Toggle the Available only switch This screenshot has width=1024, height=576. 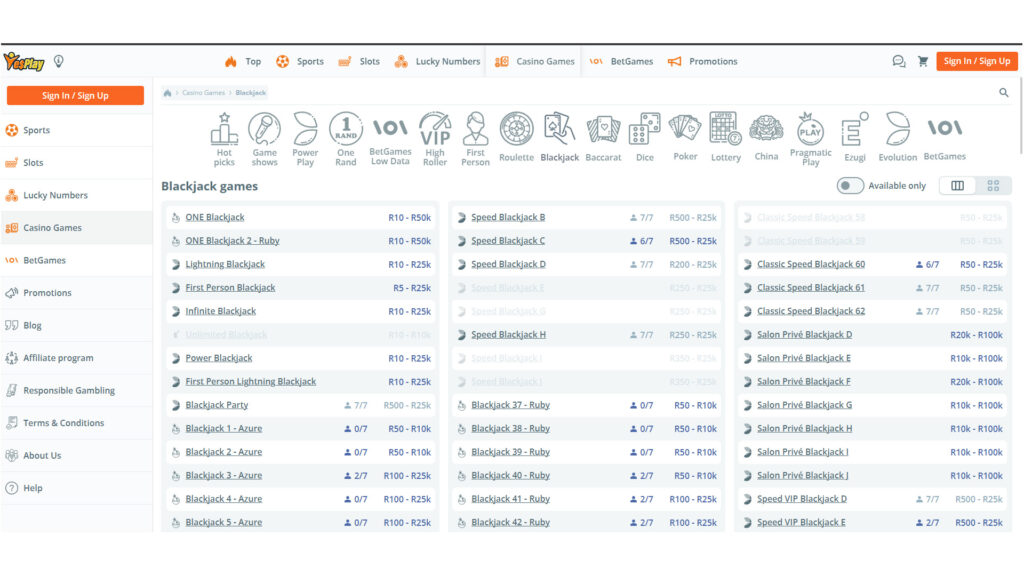click(x=850, y=186)
